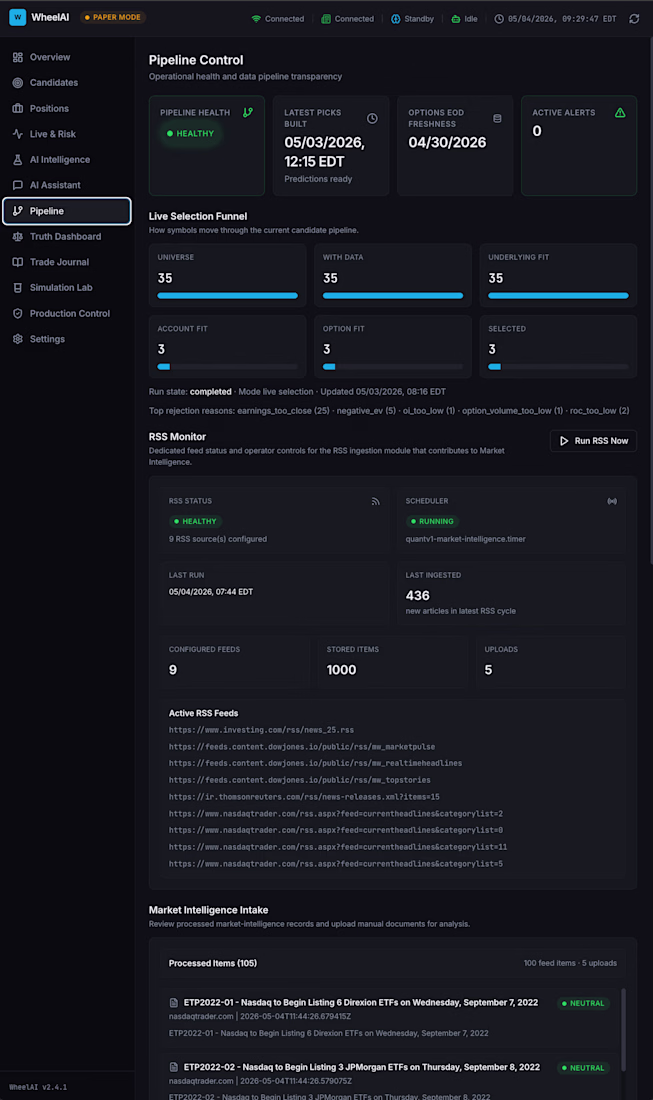Screen dimensions: 653x1100
Task: Click the investing.com news_25.rss feed URL
Action: click(261, 730)
